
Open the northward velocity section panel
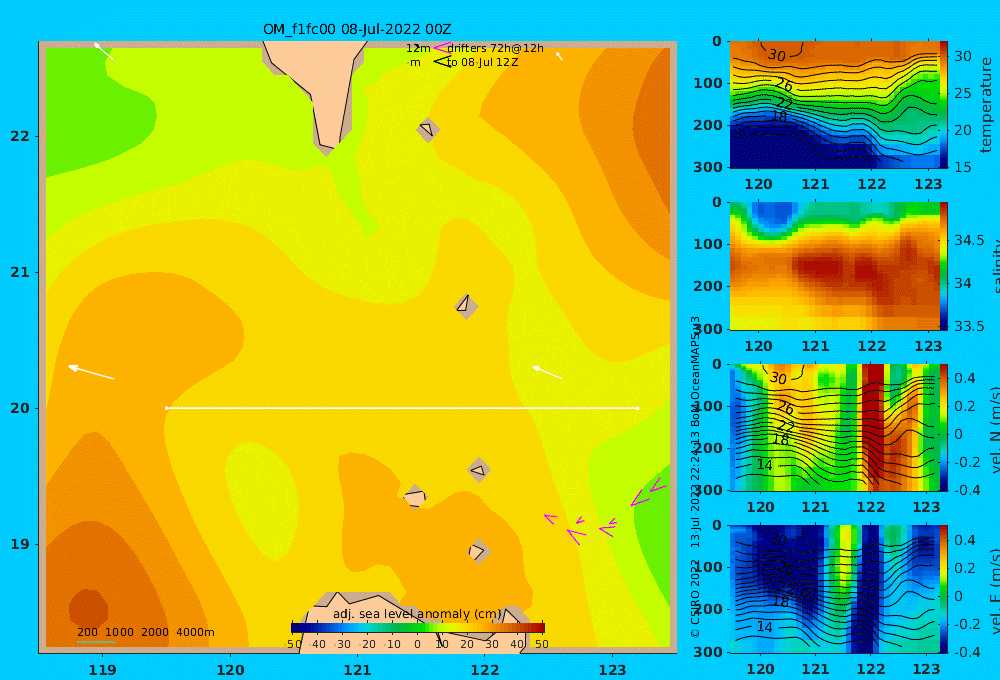834,427
